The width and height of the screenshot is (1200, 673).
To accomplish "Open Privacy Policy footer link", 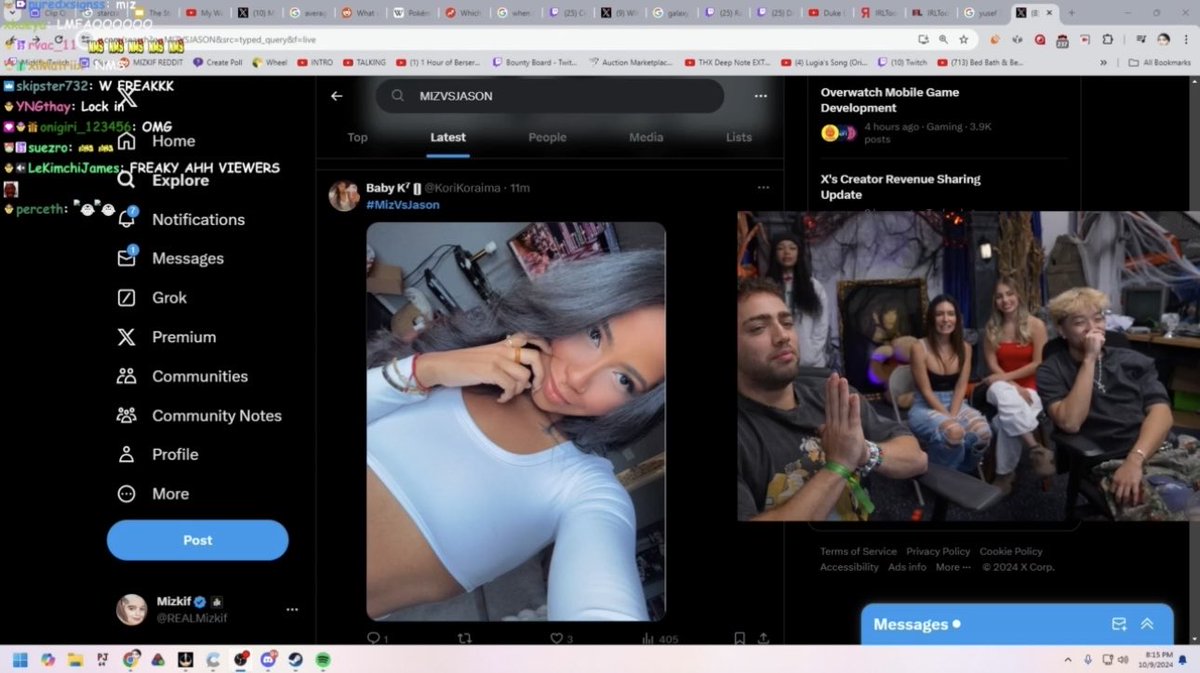I will [x=938, y=551].
